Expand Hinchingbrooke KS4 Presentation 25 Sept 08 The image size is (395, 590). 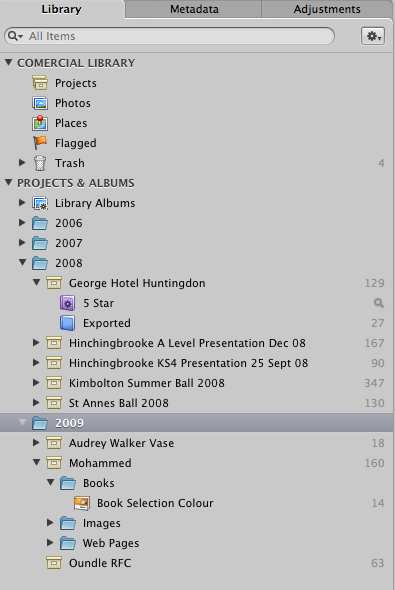click(x=36, y=362)
